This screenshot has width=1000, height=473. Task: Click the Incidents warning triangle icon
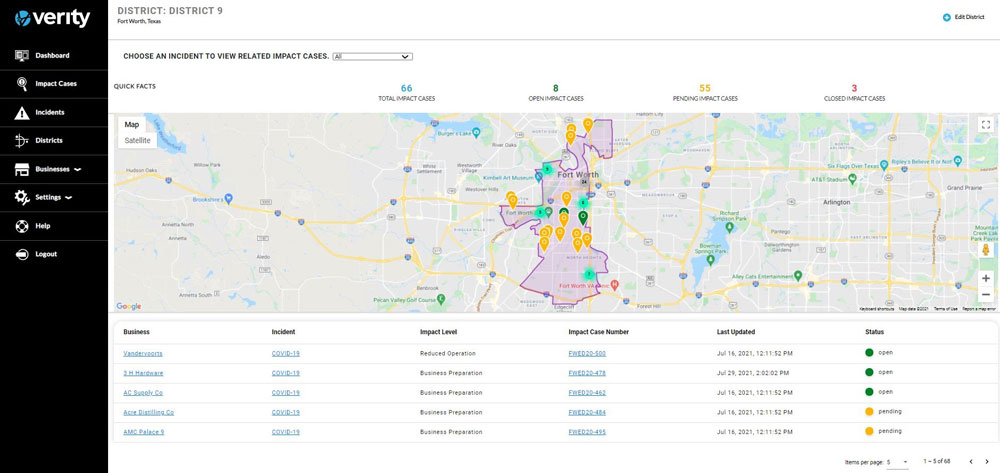tap(21, 113)
